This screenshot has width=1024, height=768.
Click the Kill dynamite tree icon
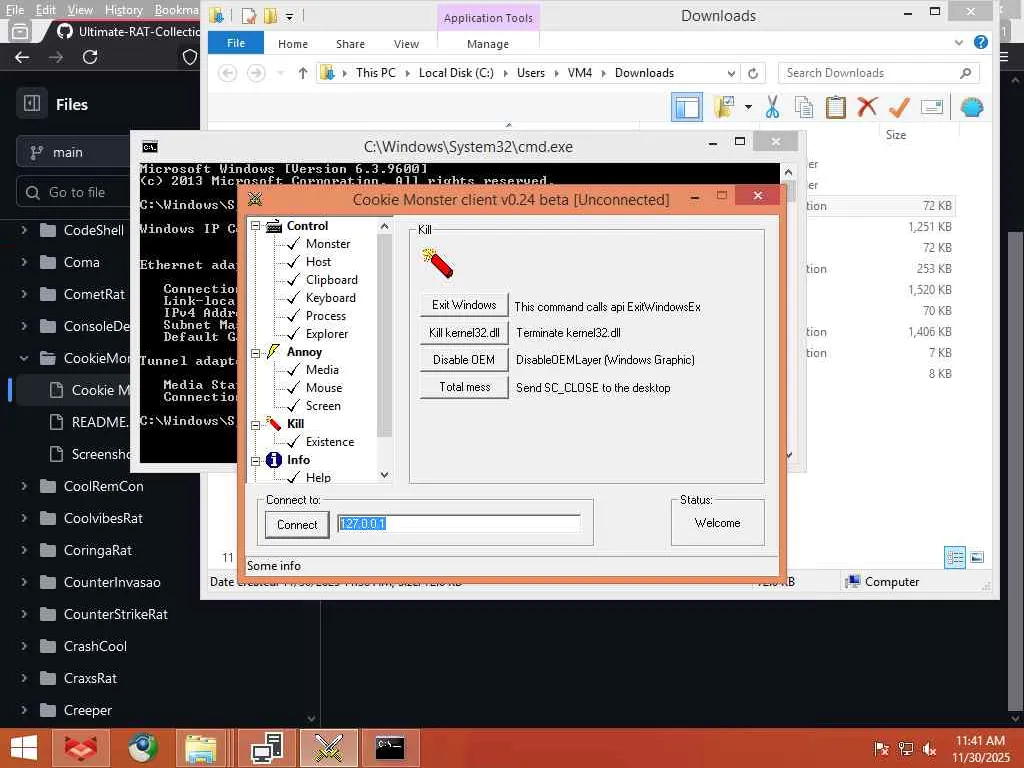point(274,423)
